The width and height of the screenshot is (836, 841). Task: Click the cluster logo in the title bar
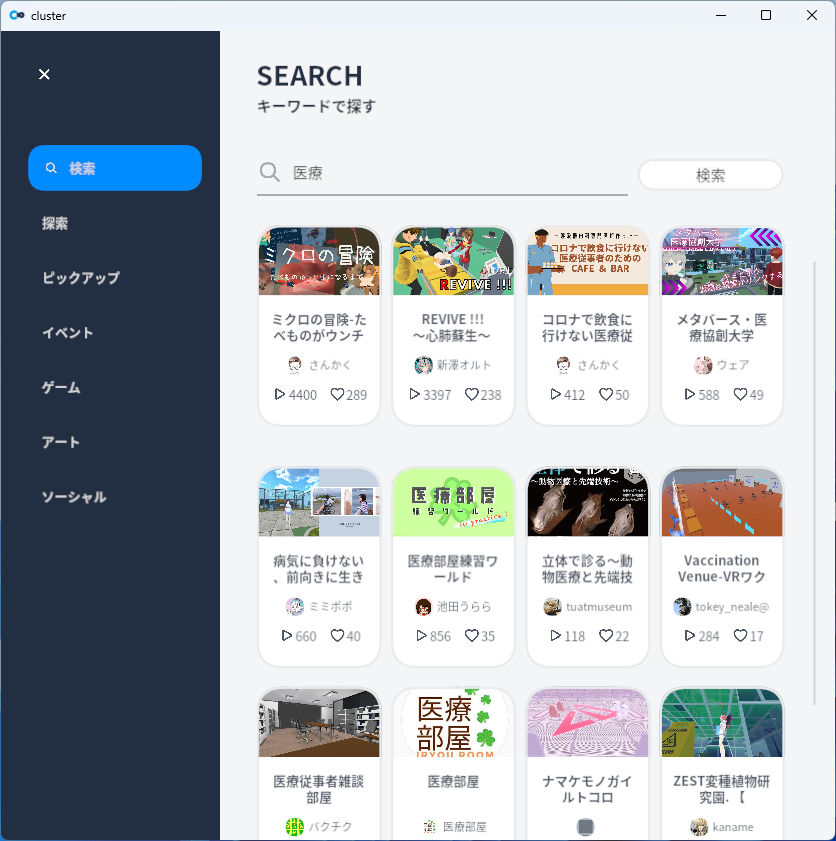(x=17, y=15)
